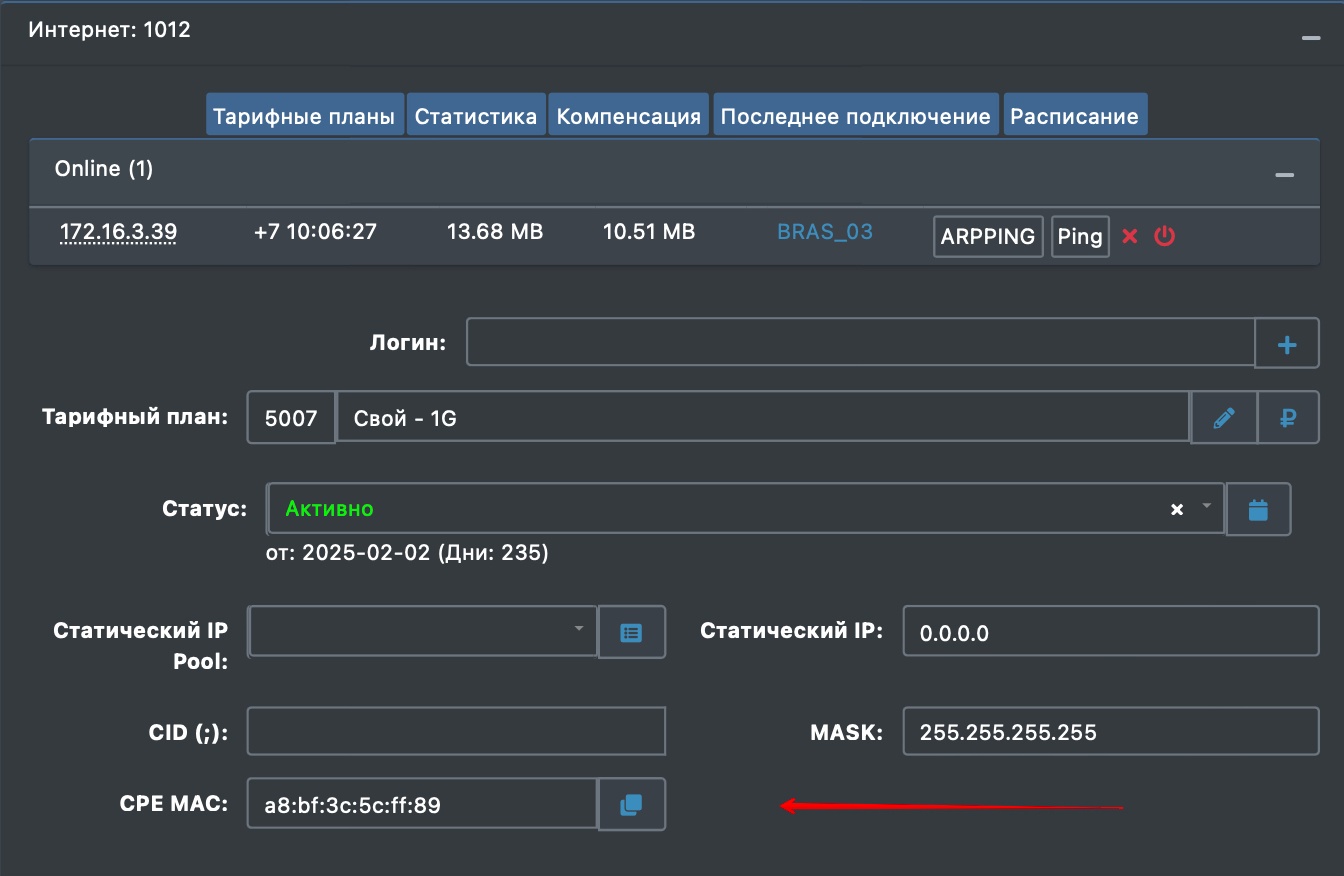Open the 172.16.3.39 IP address link
This screenshot has height=876, width=1344.
click(118, 232)
